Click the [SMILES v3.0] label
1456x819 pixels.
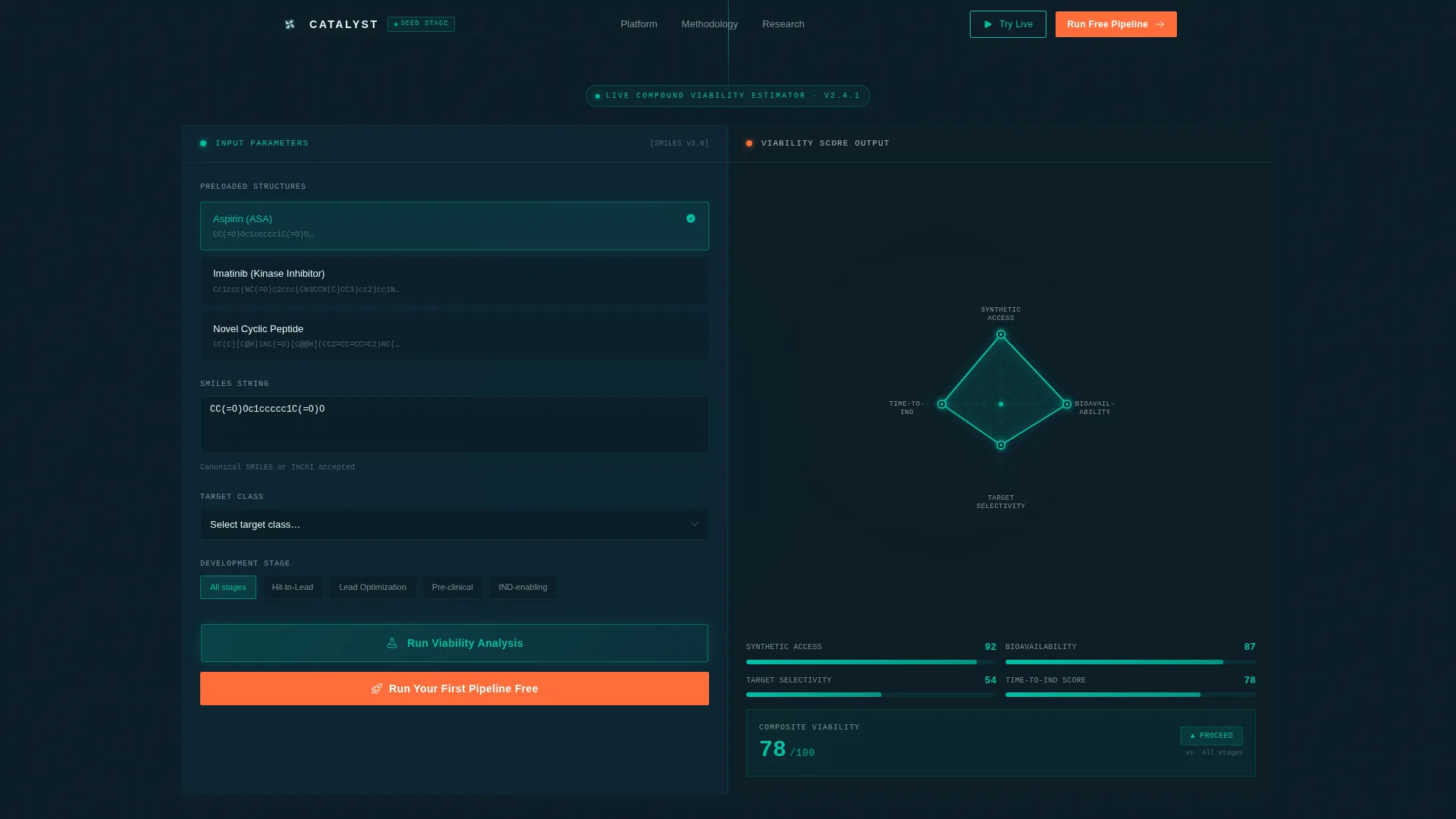679,143
